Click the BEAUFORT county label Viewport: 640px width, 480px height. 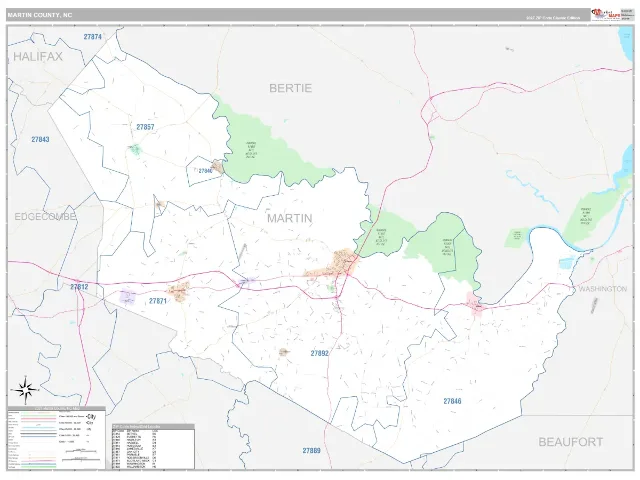click(571, 442)
